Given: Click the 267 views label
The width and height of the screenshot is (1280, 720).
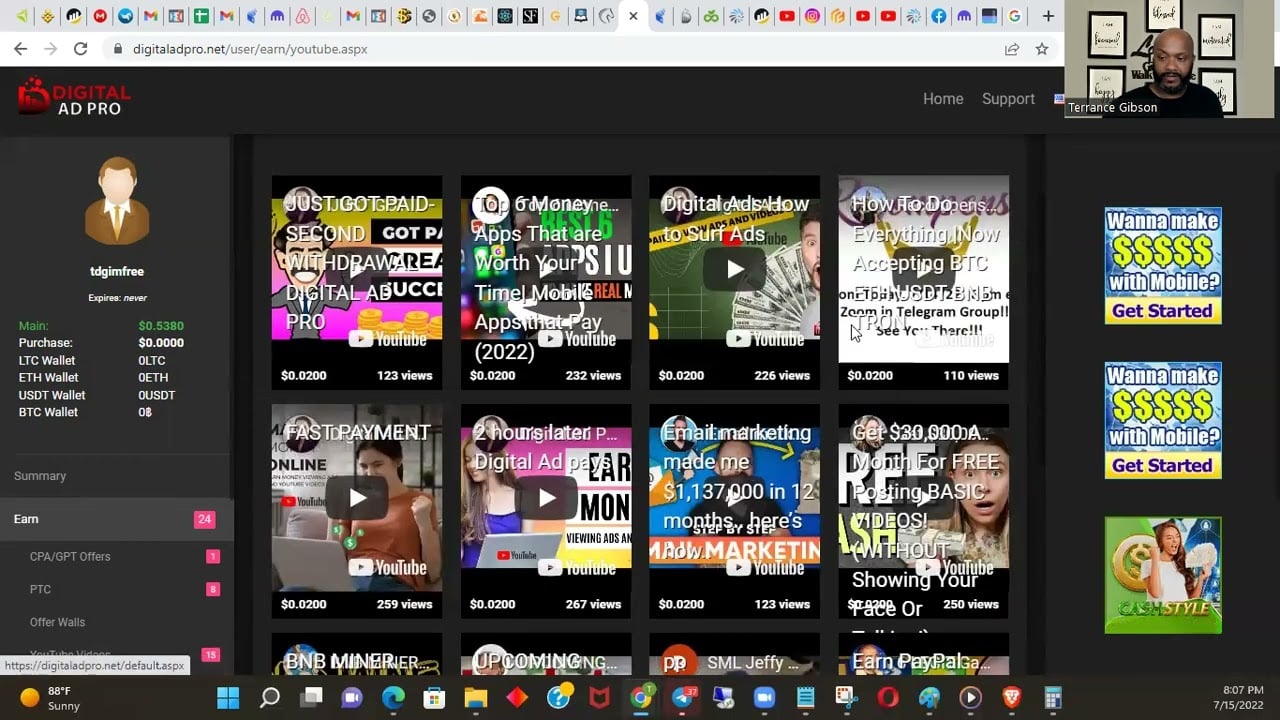Looking at the screenshot, I should (x=593, y=604).
